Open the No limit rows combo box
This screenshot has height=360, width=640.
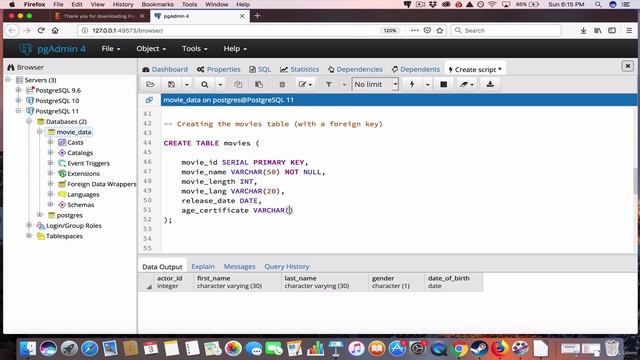point(375,84)
